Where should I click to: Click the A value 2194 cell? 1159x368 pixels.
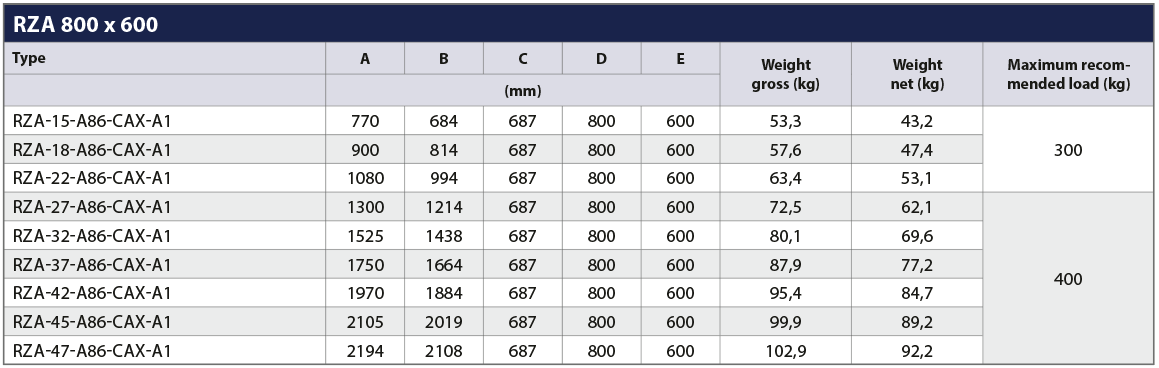pos(365,350)
